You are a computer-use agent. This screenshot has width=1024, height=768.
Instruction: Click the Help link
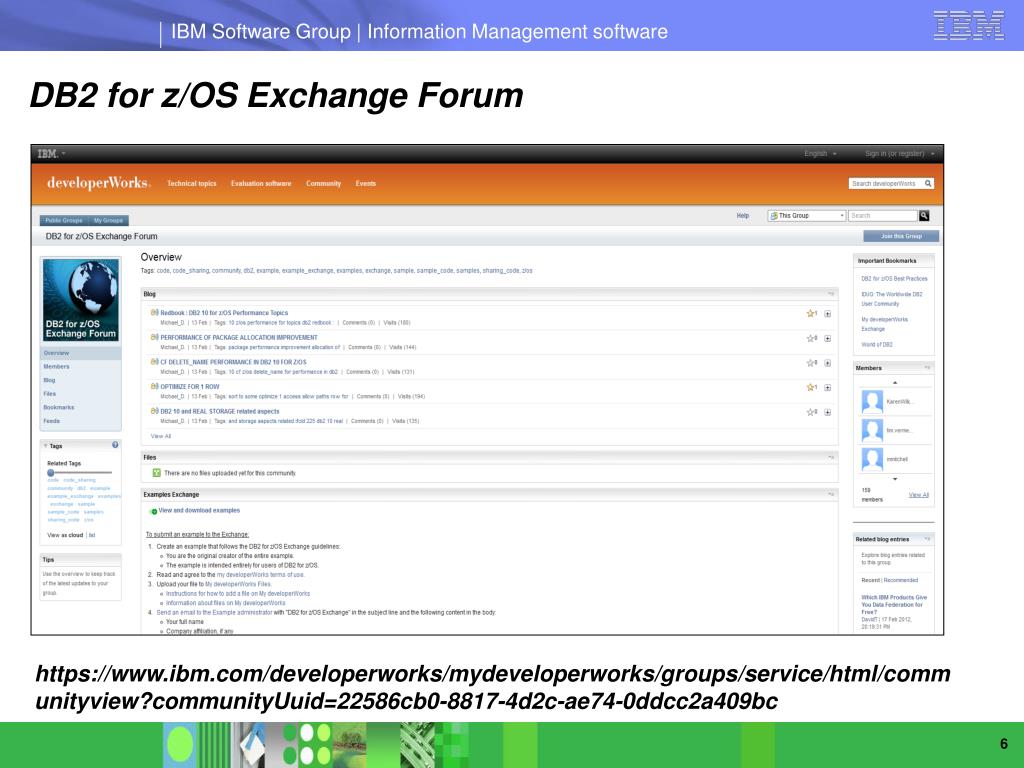743,216
